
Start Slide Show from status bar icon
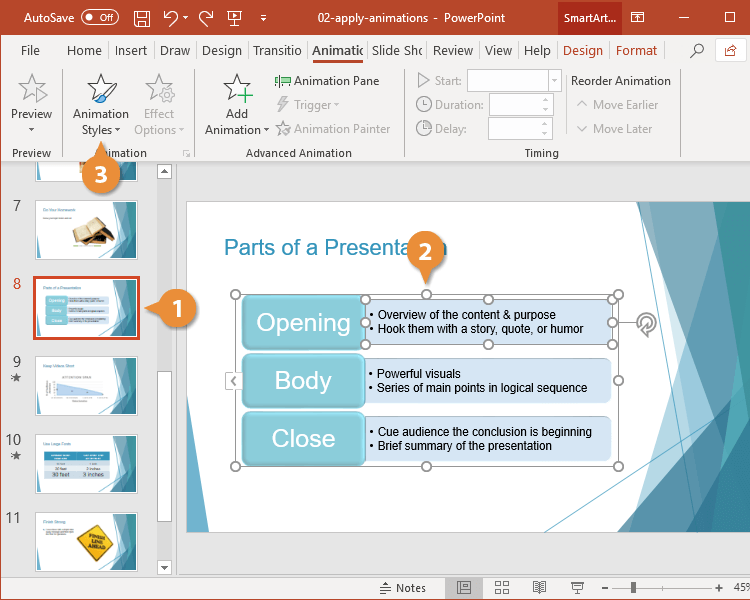pyautogui.click(x=577, y=587)
